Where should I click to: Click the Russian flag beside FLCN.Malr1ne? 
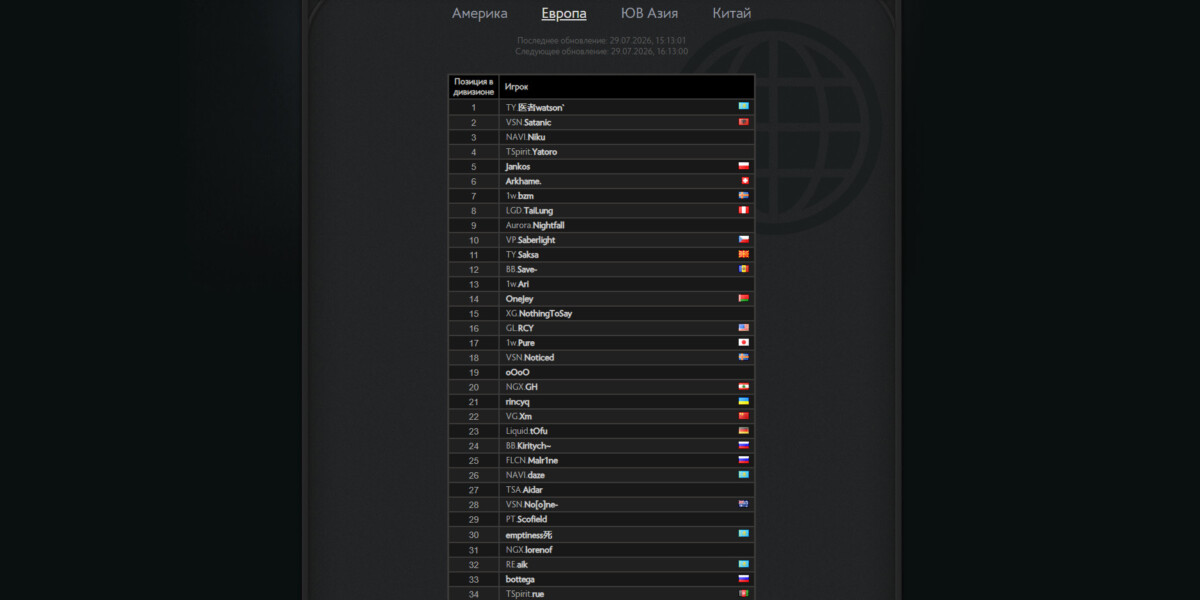(743, 460)
